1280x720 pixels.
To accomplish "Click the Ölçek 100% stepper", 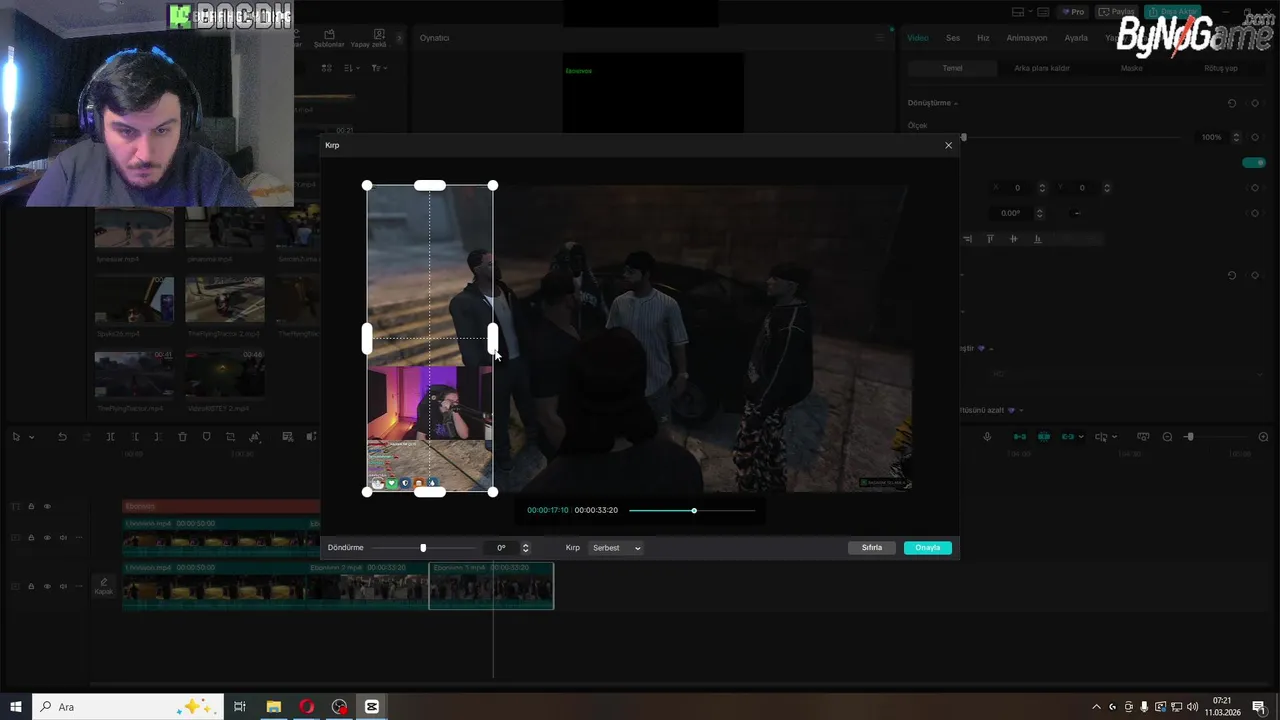I will [1236, 137].
